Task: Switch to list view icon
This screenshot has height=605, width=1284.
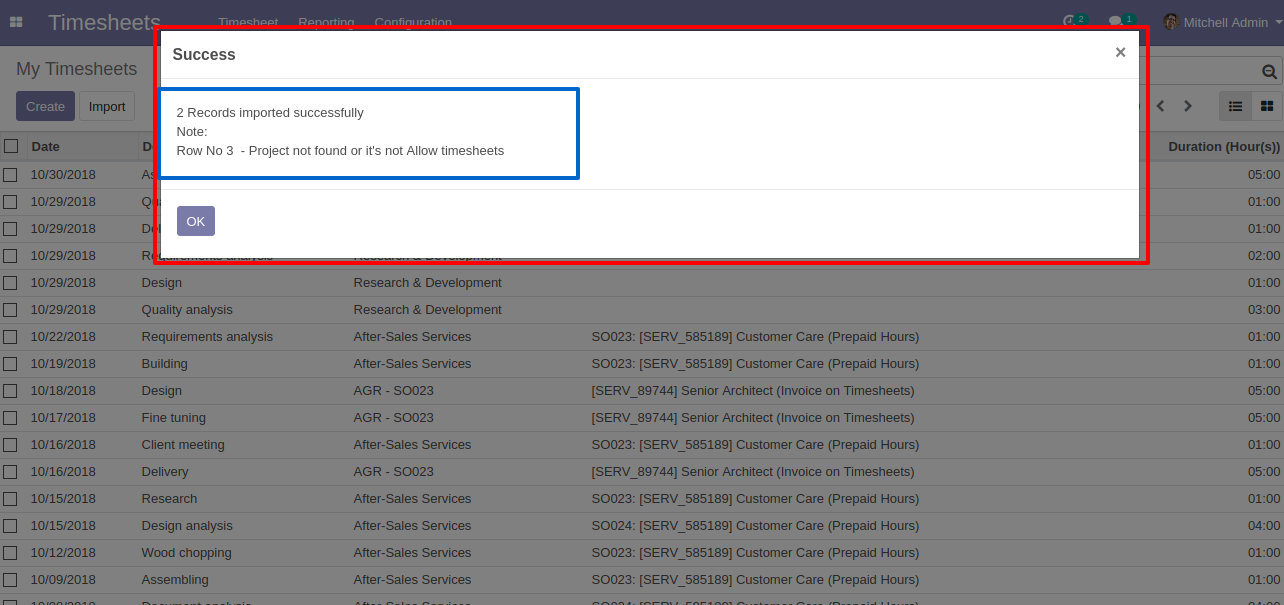Action: click(x=1236, y=106)
